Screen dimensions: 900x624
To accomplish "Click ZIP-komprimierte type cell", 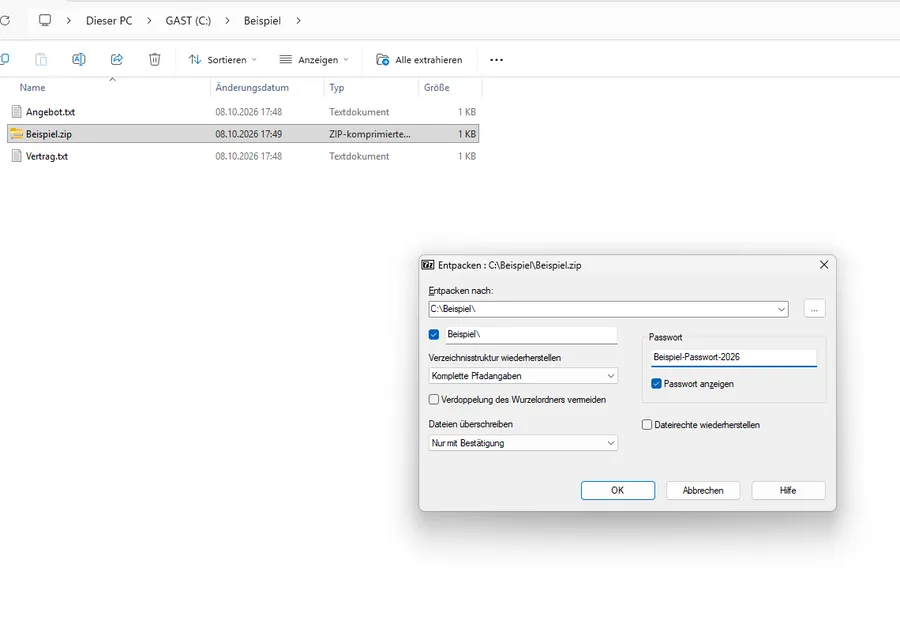I will pyautogui.click(x=370, y=134).
